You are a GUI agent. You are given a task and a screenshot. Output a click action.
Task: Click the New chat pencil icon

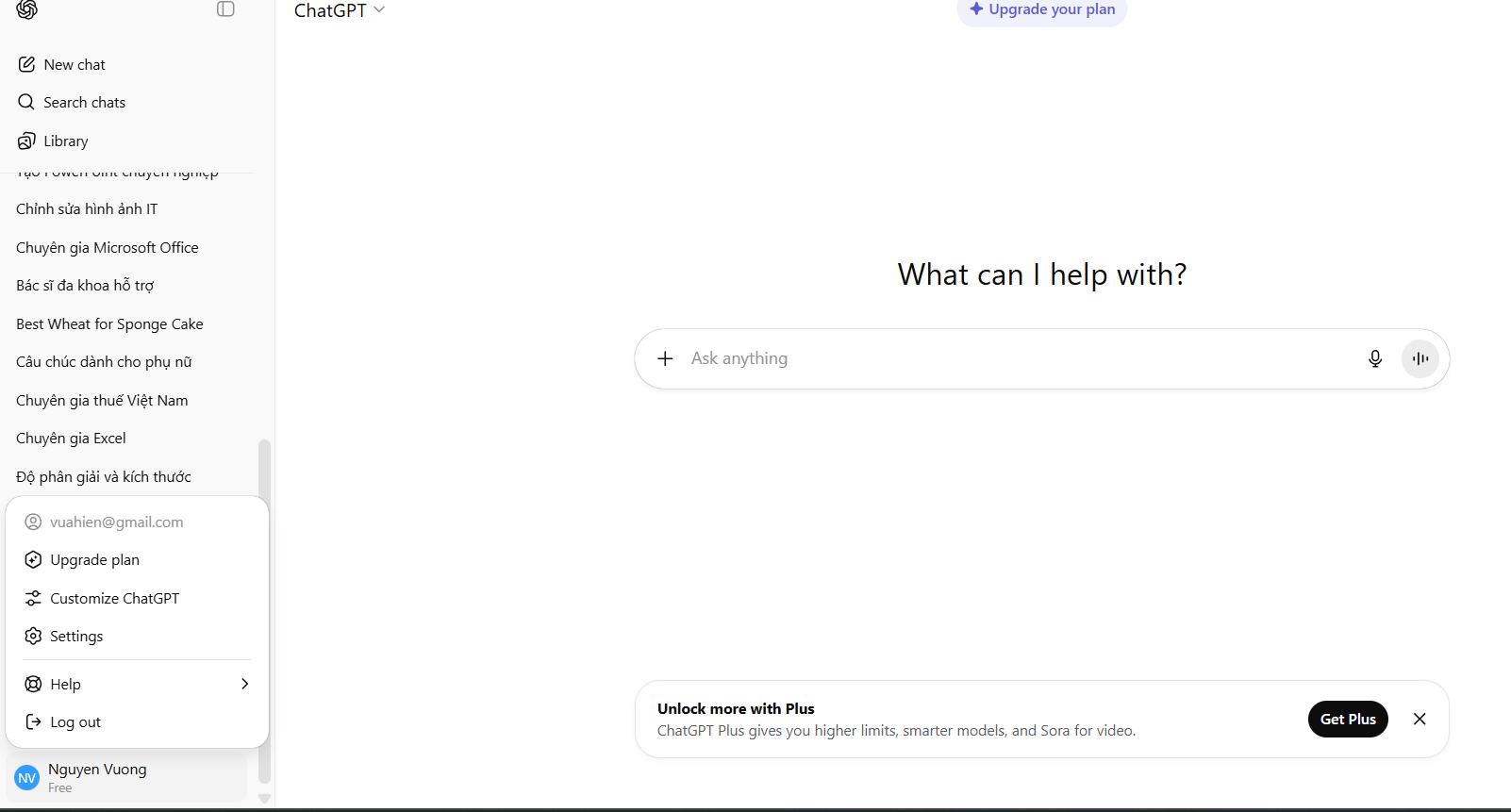(26, 64)
